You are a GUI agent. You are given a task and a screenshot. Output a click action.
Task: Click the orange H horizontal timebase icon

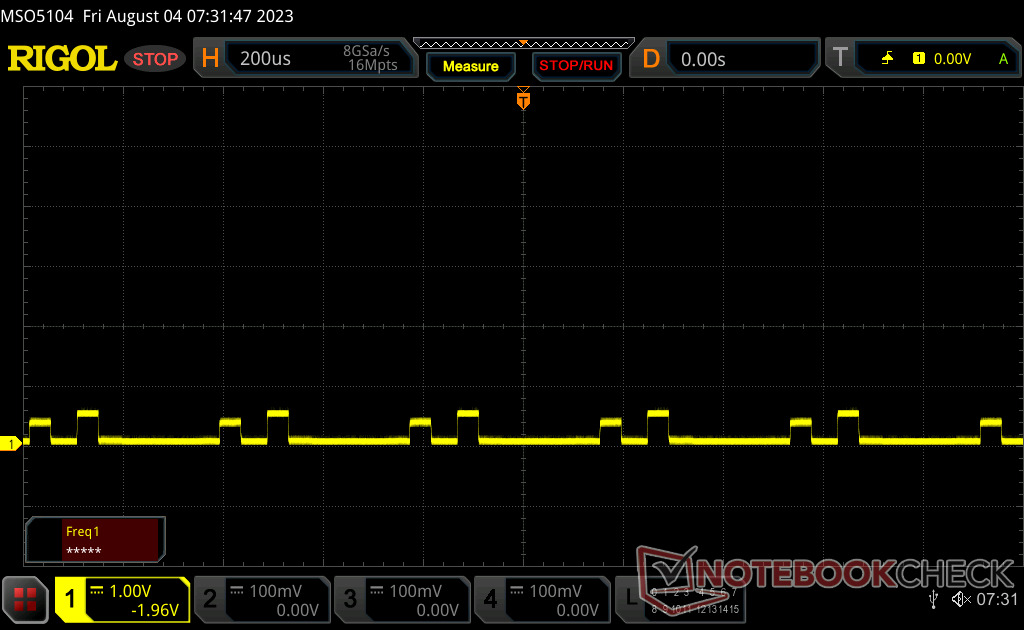tap(210, 59)
